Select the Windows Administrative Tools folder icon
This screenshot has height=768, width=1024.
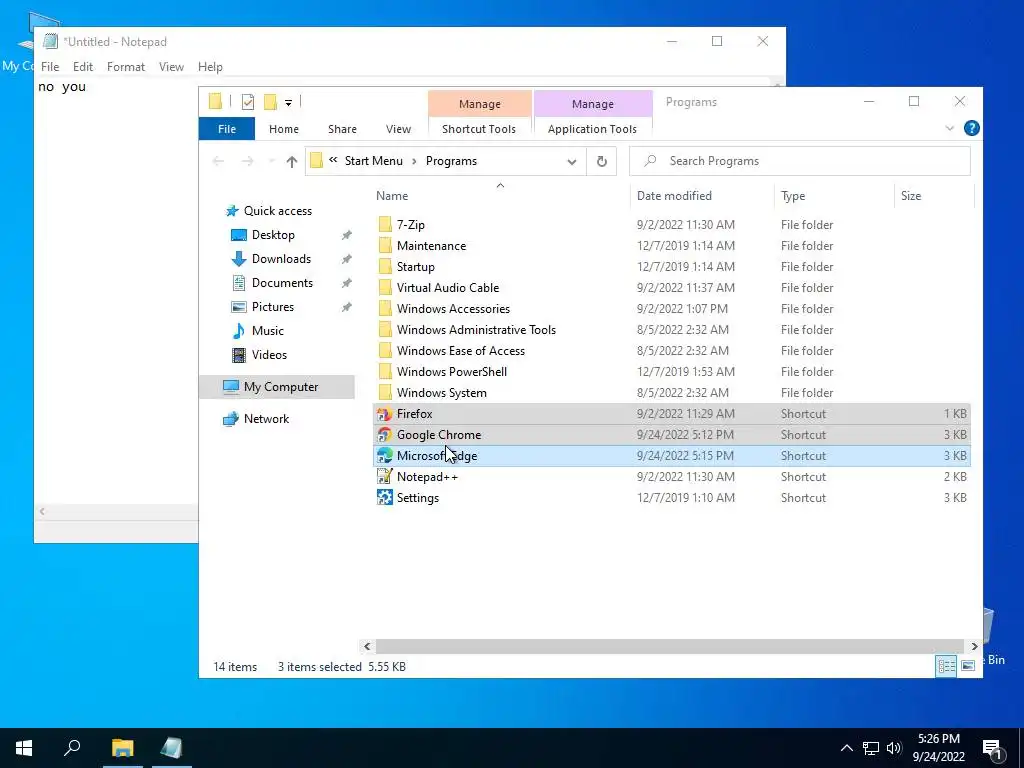pos(385,330)
